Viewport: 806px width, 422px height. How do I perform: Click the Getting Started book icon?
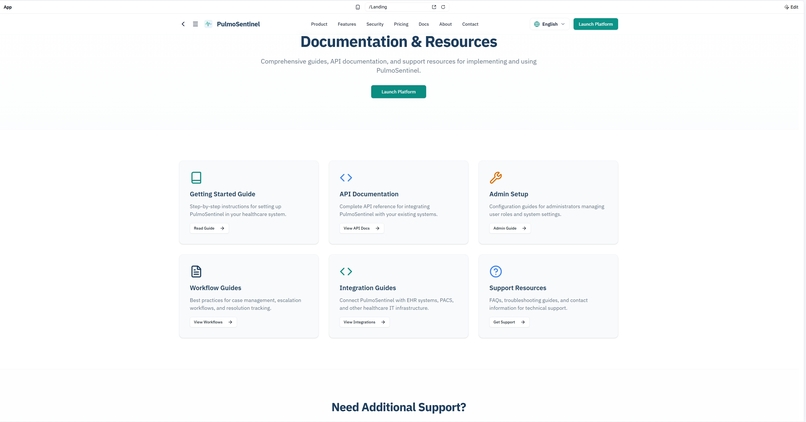coord(196,177)
